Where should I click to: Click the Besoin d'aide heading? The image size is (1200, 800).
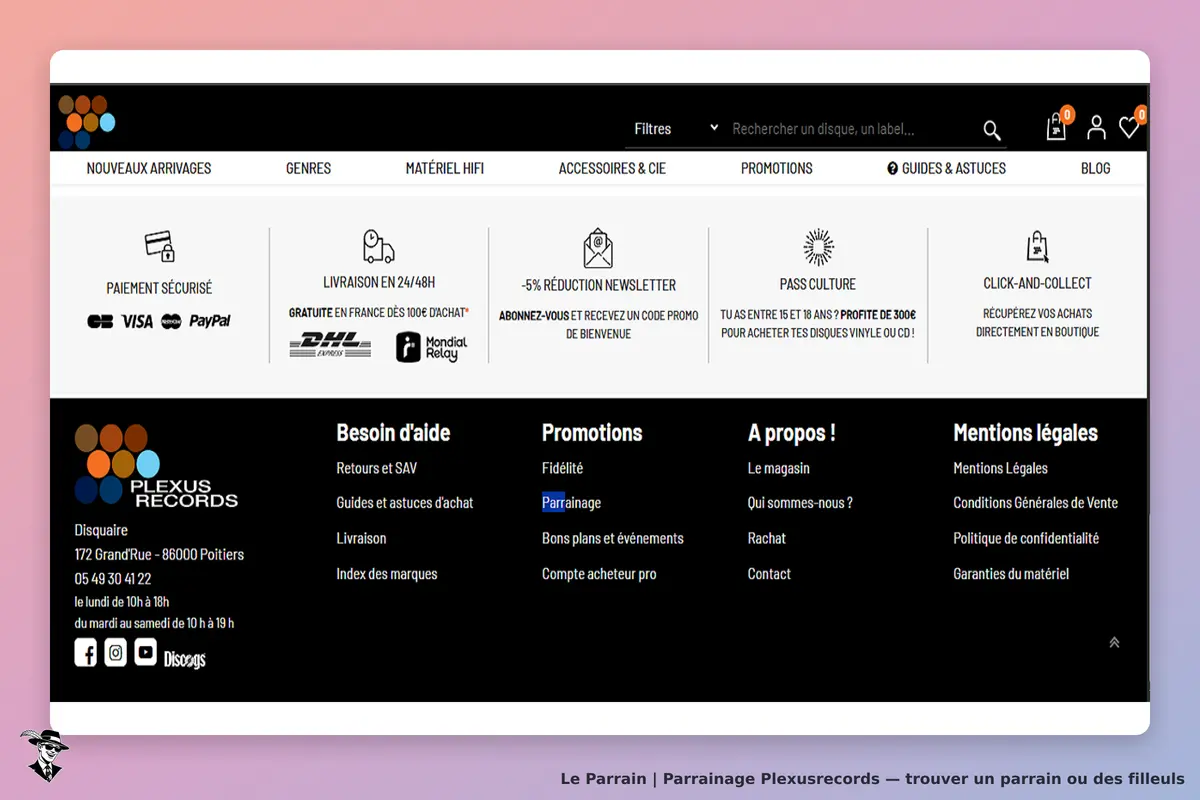[x=393, y=433]
